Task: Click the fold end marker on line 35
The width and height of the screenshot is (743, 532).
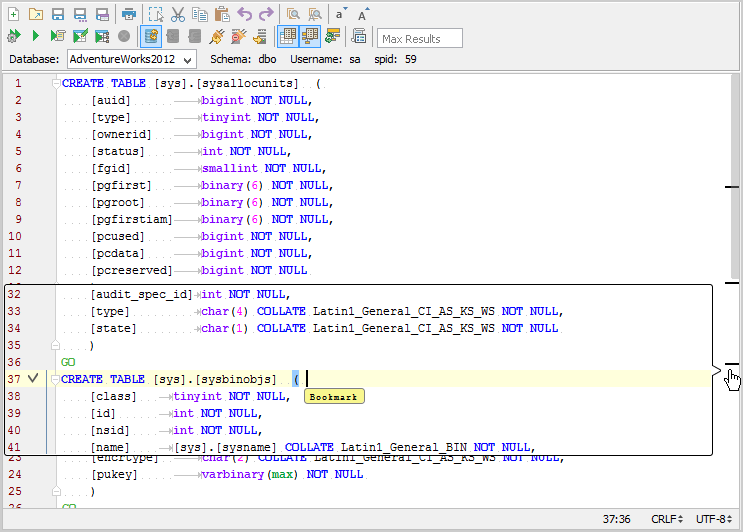Action: (x=55, y=345)
